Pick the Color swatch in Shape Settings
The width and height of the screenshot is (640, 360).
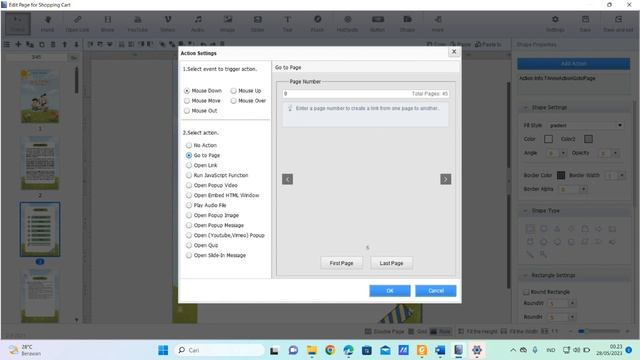[548, 139]
